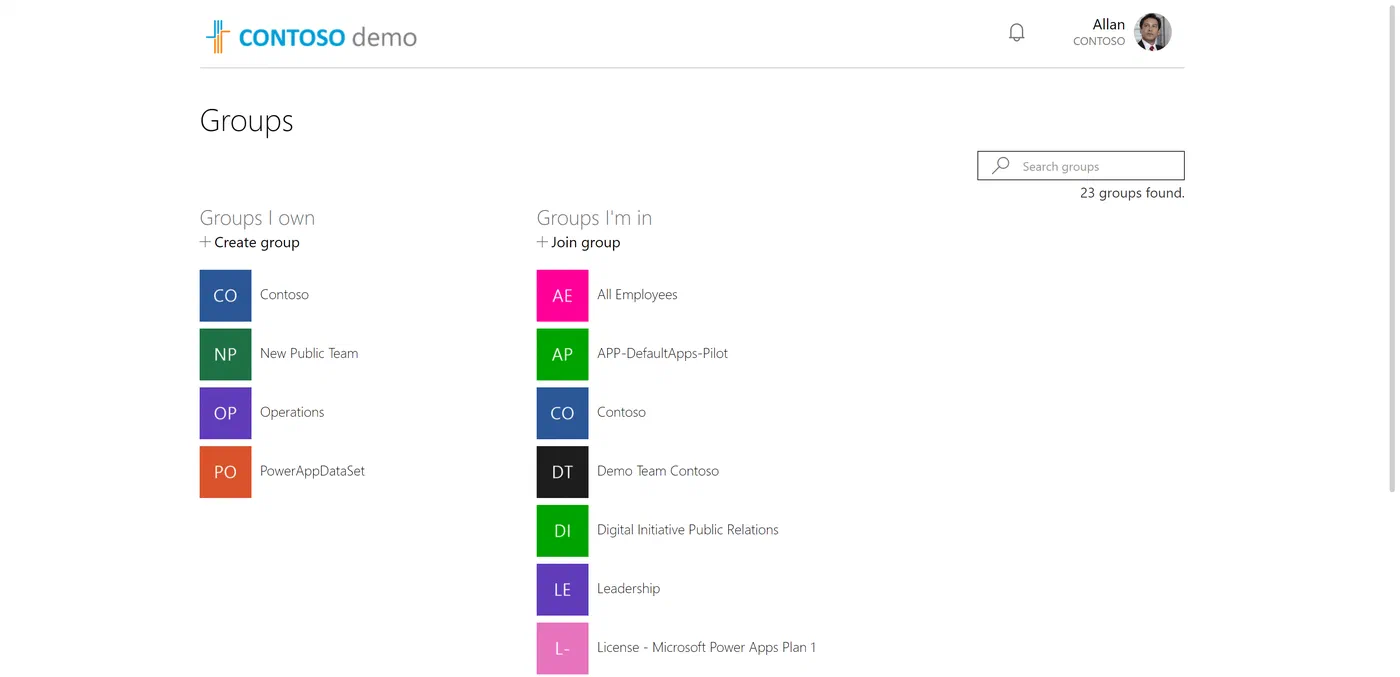This screenshot has height=677, width=1400.
Task: Click the magnifier icon in search box
Action: [x=1000, y=166]
